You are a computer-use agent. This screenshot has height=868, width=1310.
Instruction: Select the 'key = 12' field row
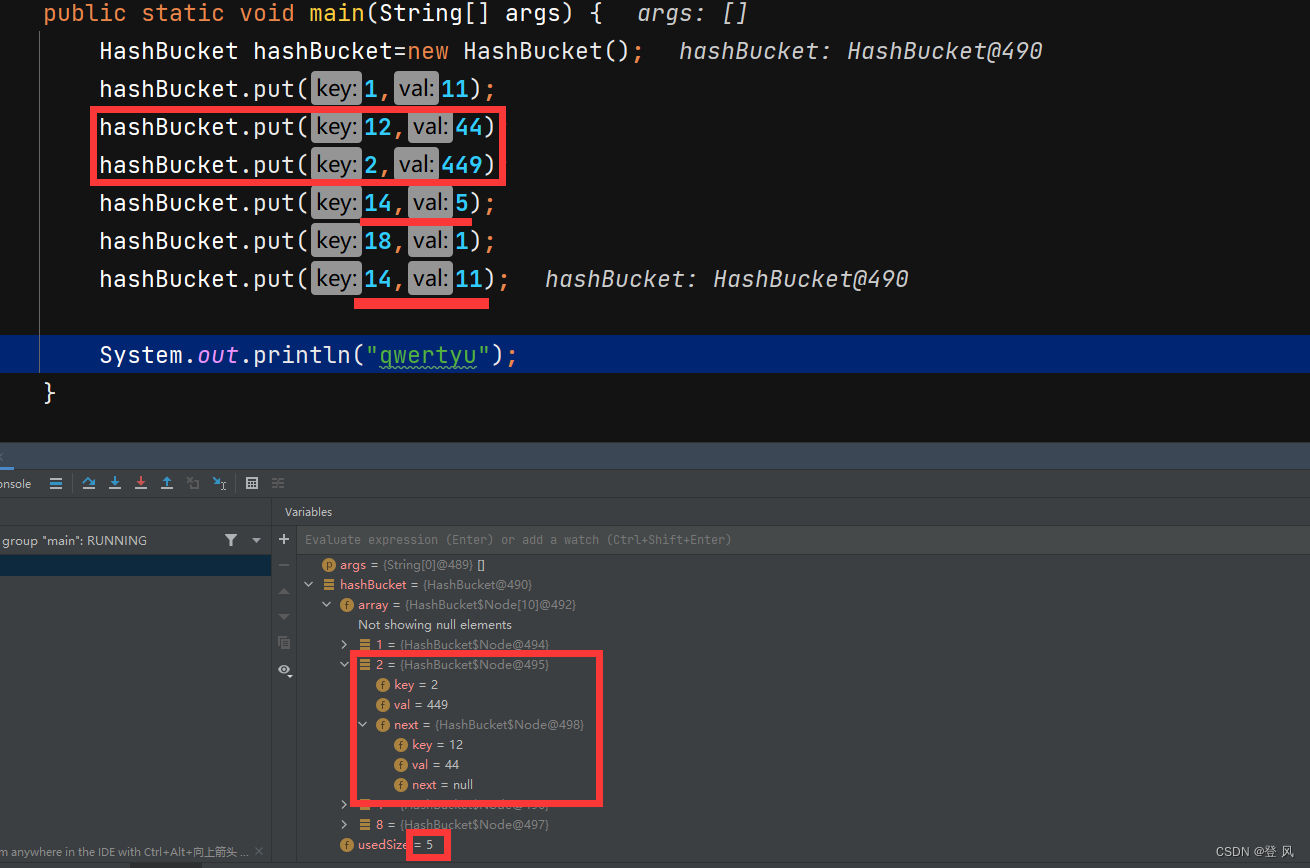click(x=805, y=745)
